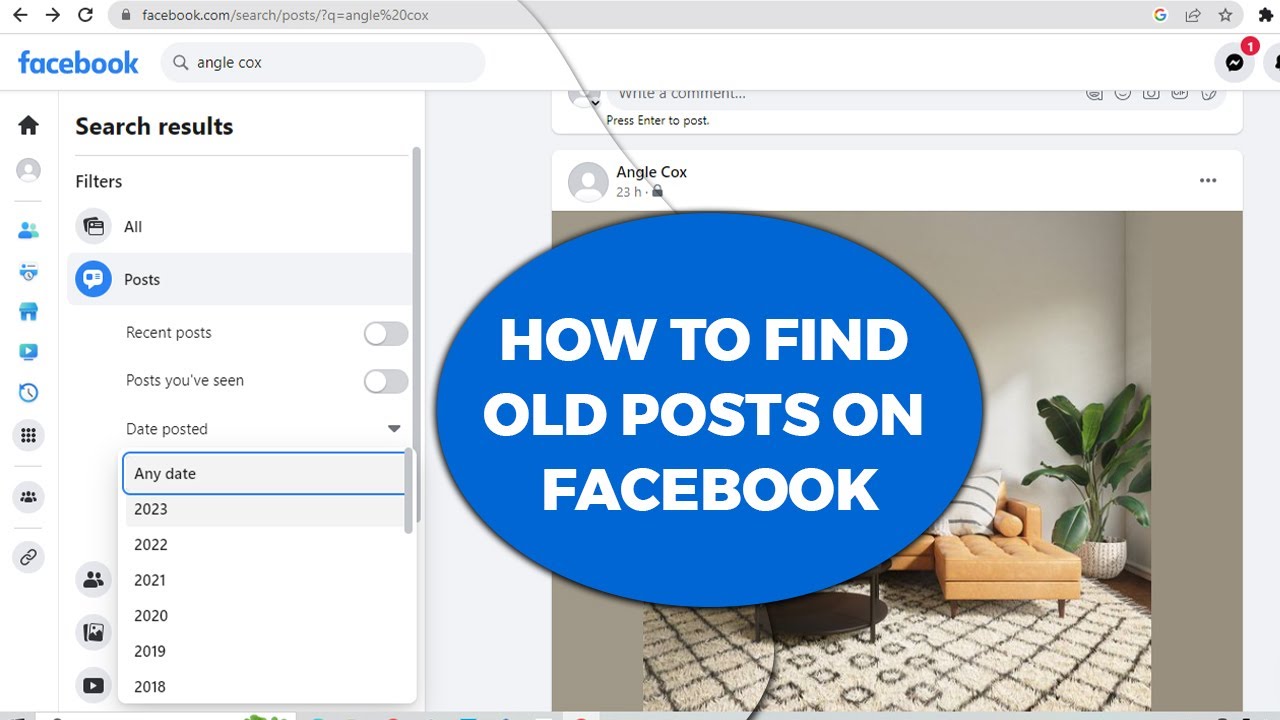This screenshot has height=720, width=1280.
Task: Choose Any date in date list
Action: 264,474
